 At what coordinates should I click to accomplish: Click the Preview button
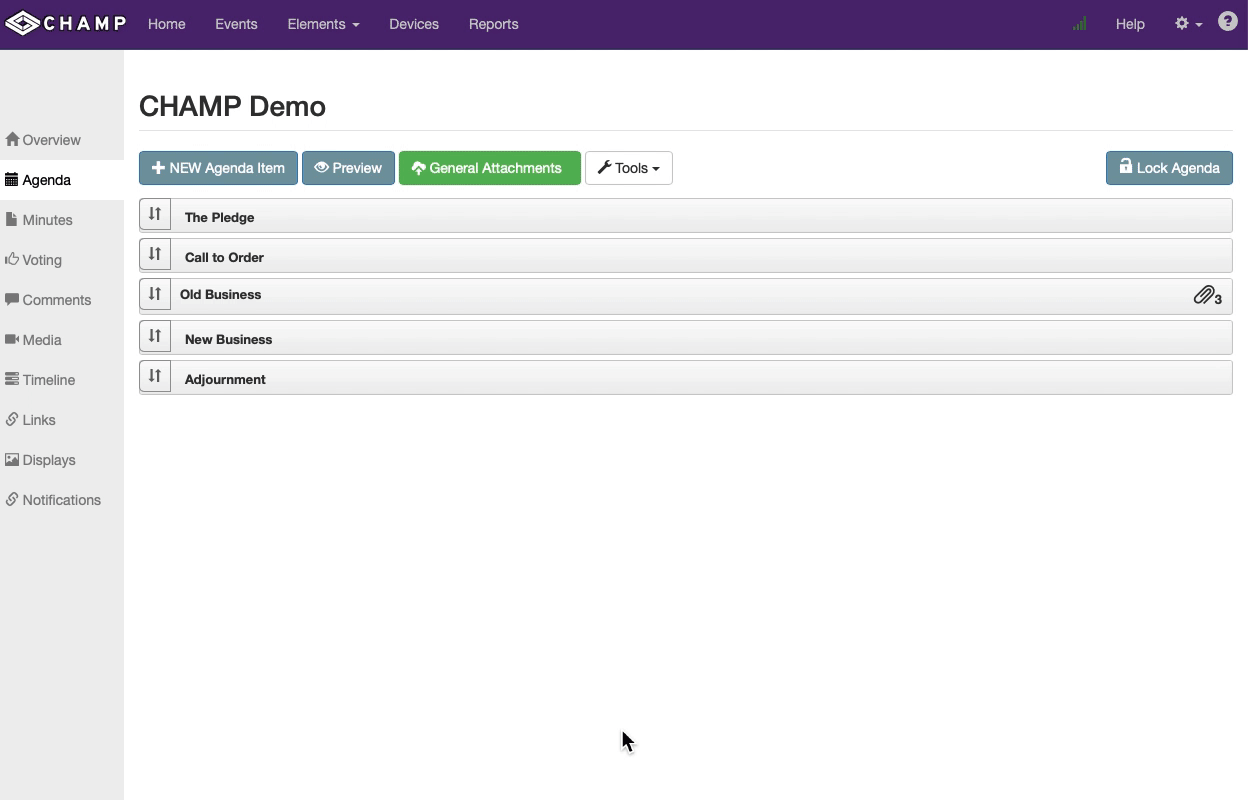click(348, 168)
